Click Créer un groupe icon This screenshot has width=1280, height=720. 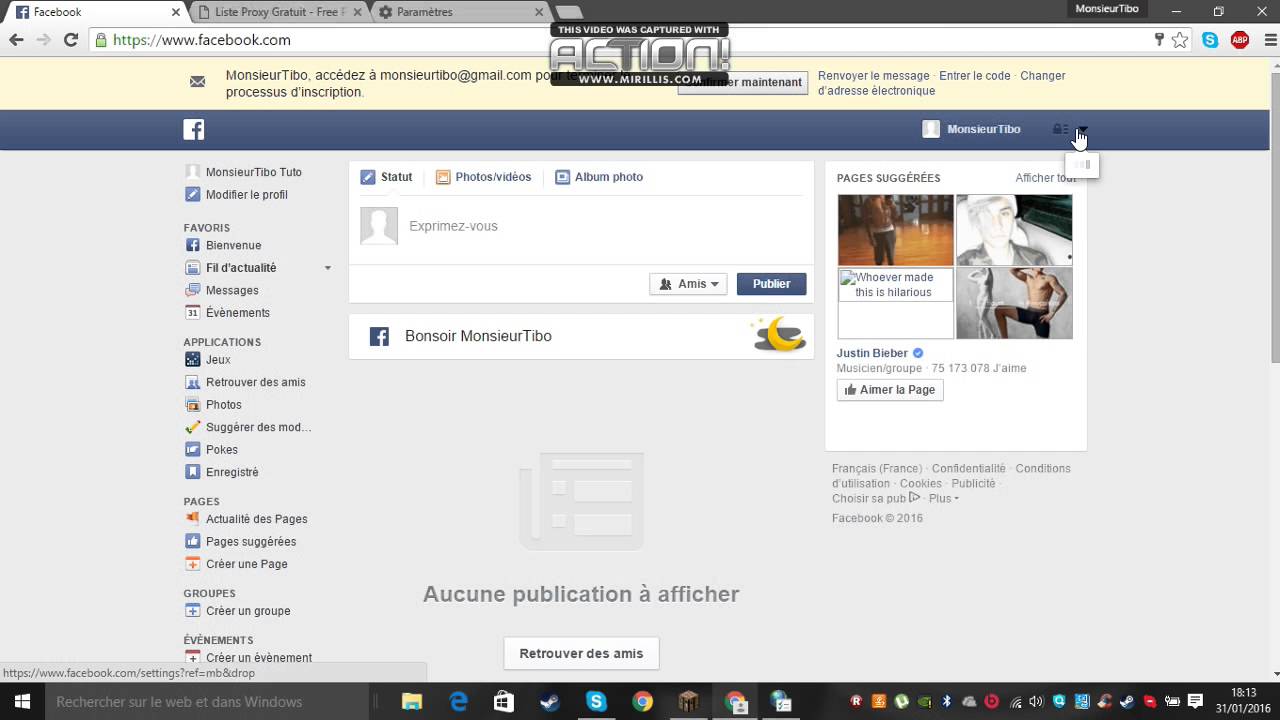point(193,611)
